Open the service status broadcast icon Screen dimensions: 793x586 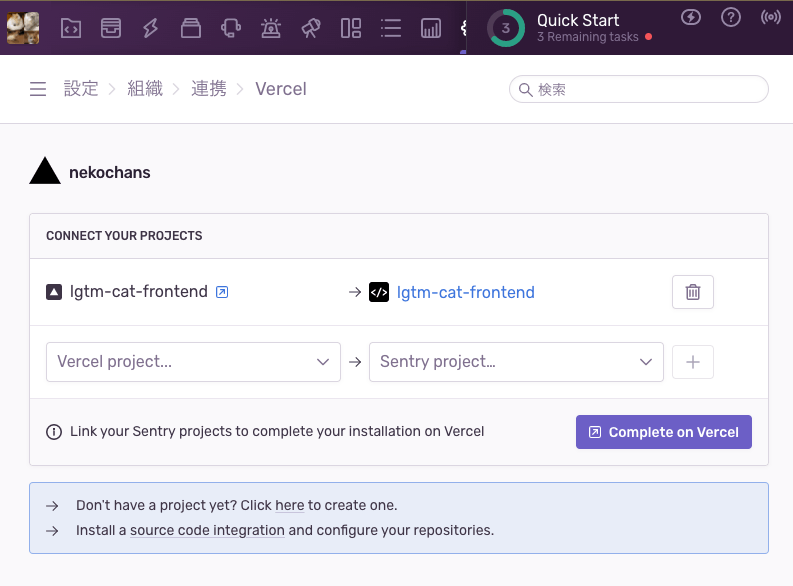click(770, 18)
